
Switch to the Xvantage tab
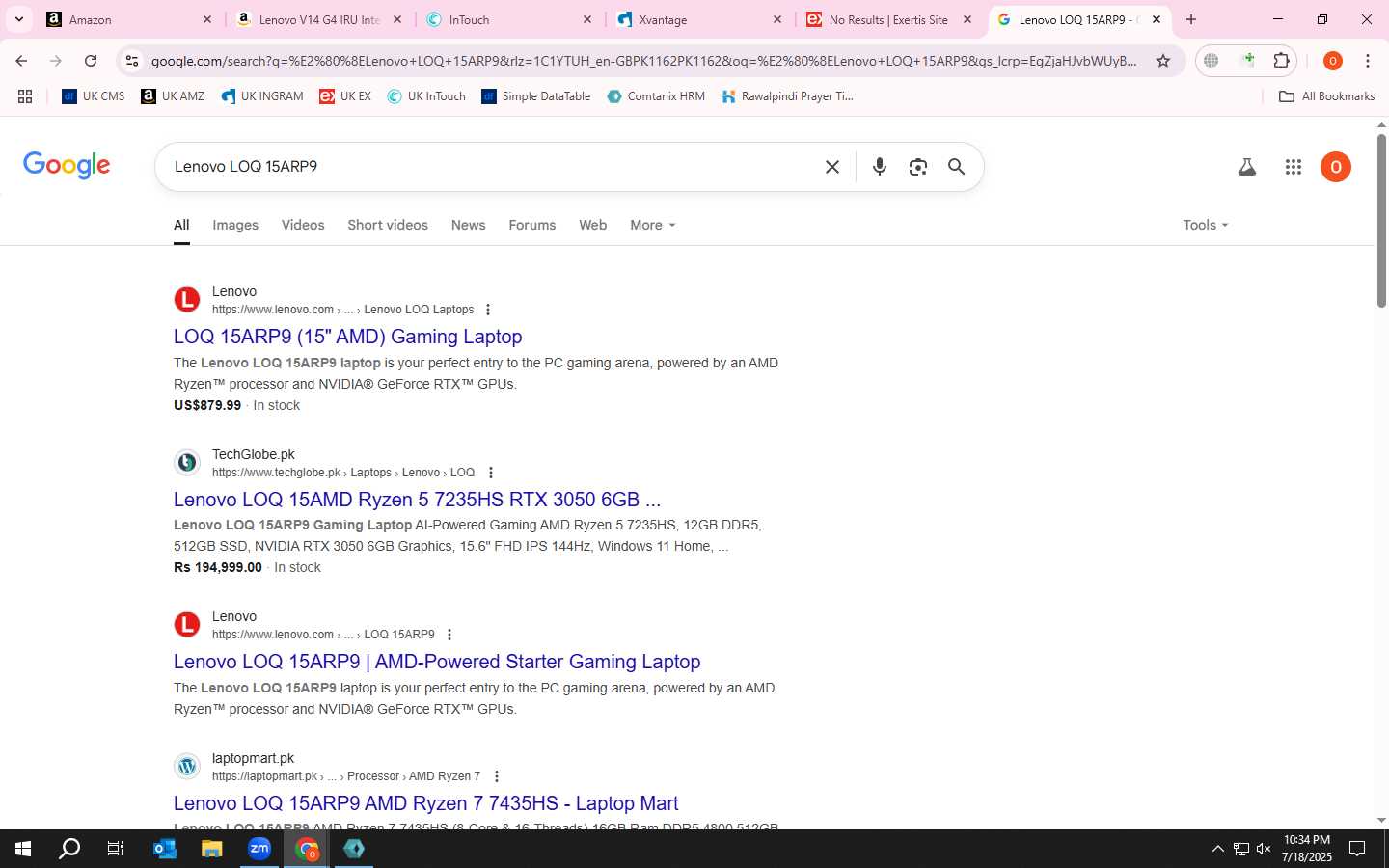tap(698, 19)
